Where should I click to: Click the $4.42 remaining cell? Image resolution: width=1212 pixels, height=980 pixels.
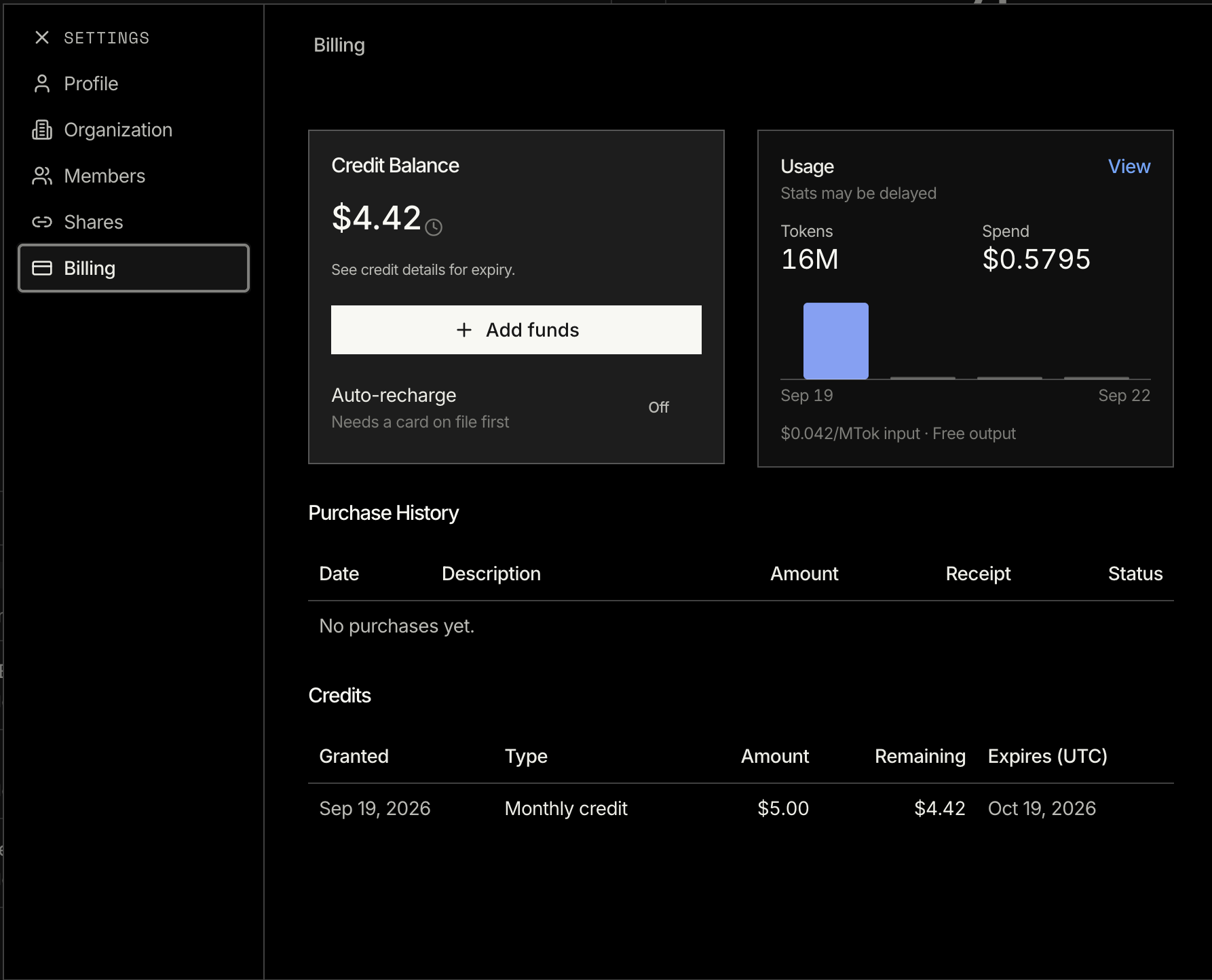point(940,808)
